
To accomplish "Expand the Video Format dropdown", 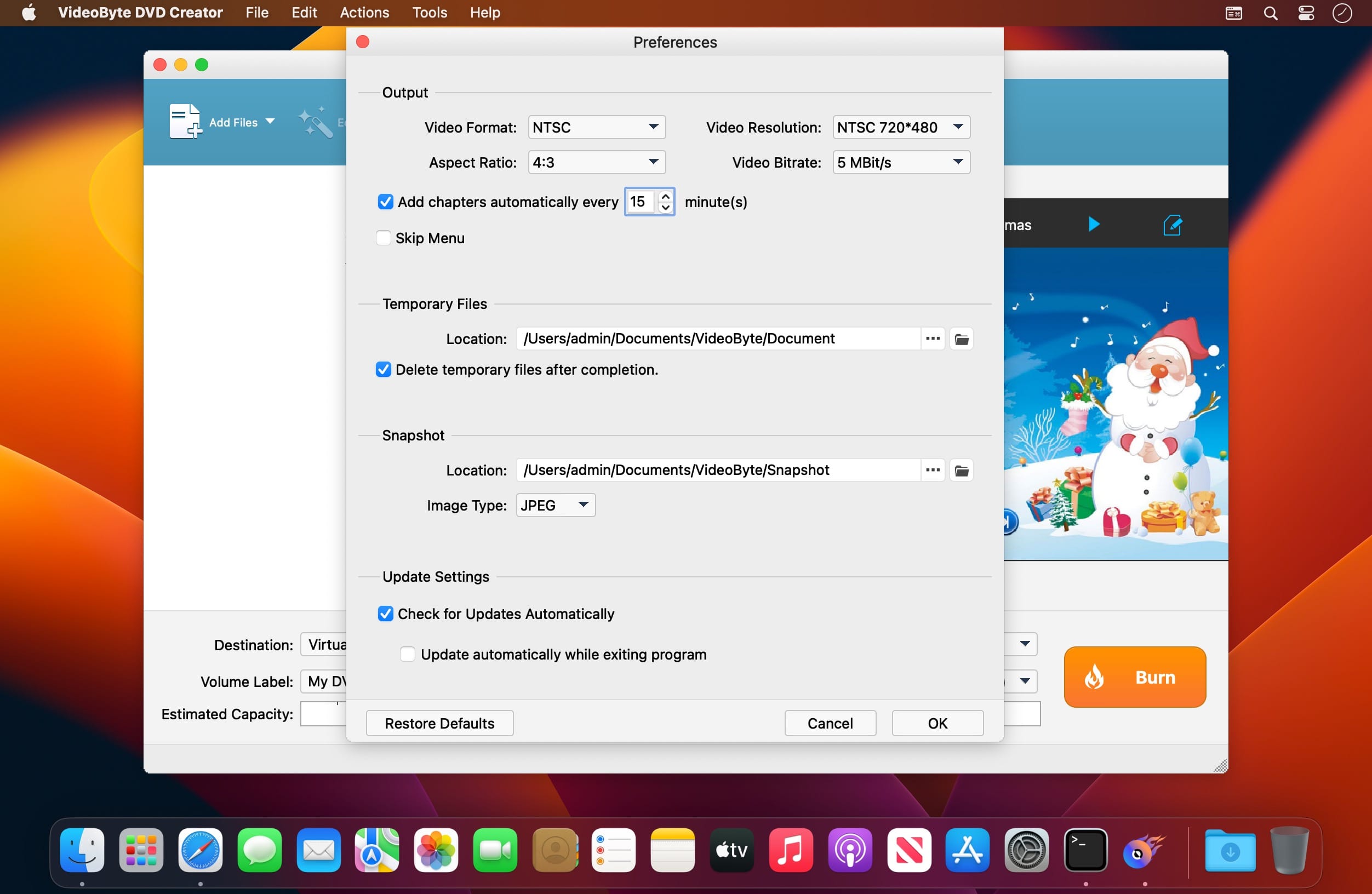I will pos(596,128).
